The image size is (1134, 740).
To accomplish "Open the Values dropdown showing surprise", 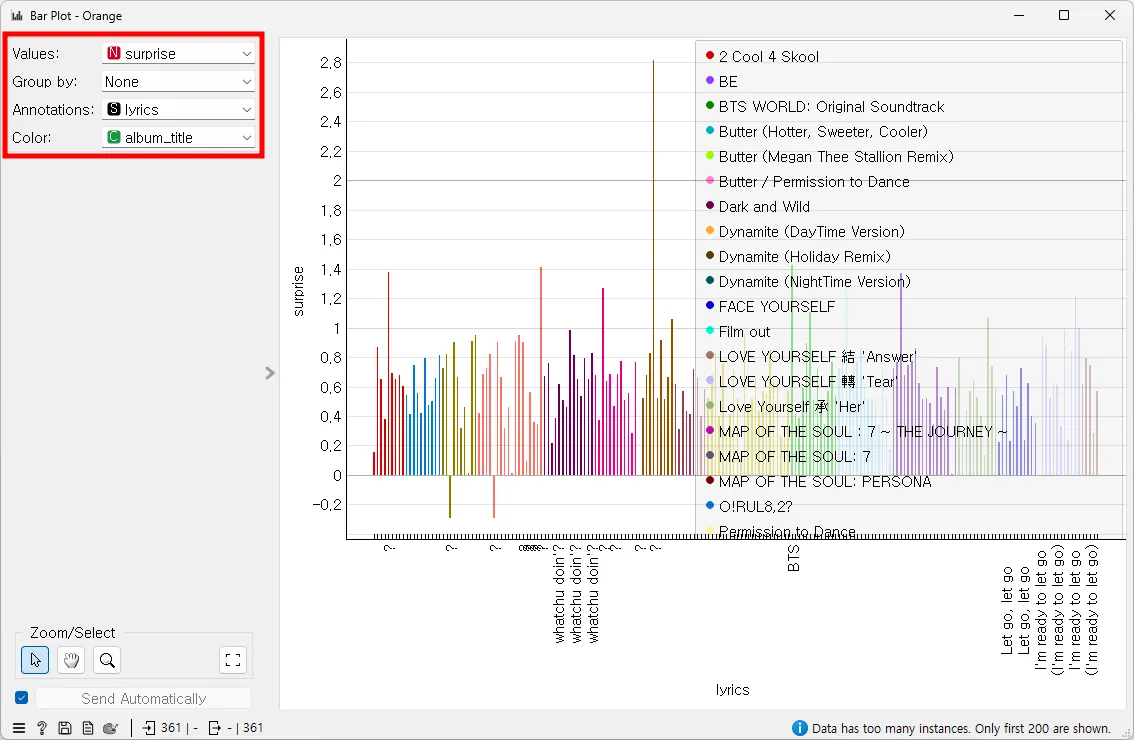I will [x=179, y=54].
